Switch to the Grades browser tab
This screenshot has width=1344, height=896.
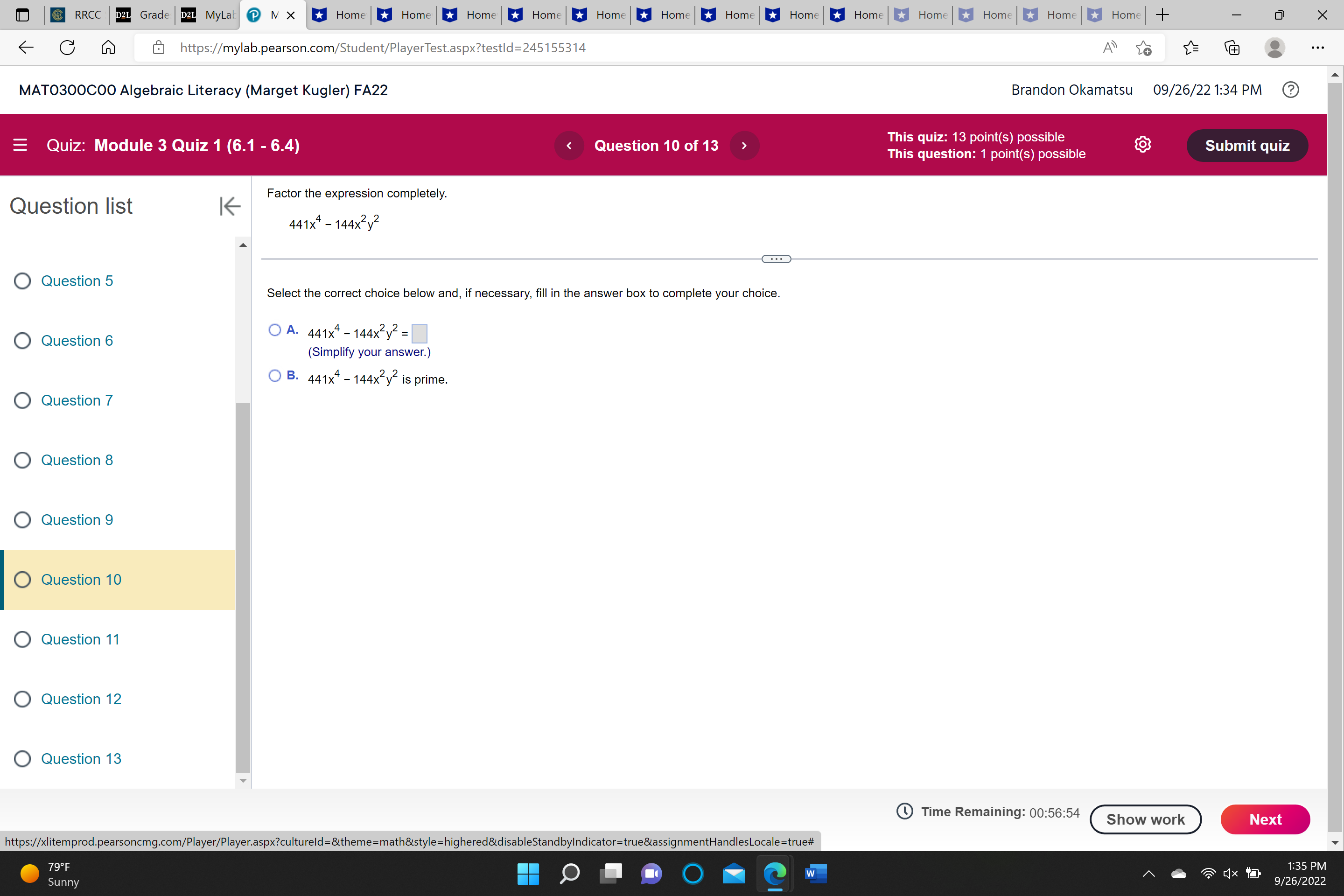click(x=142, y=15)
